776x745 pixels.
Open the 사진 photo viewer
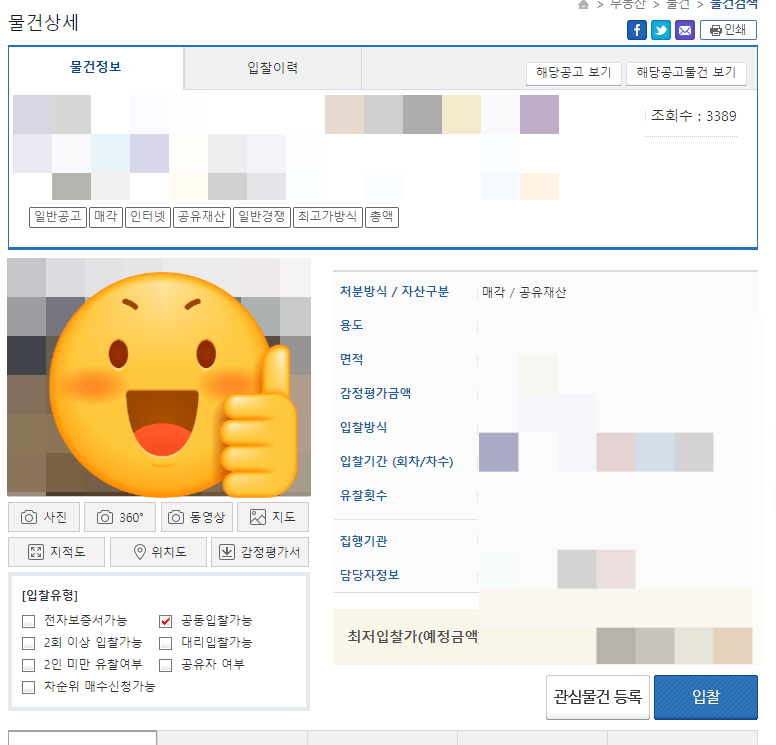(44, 517)
